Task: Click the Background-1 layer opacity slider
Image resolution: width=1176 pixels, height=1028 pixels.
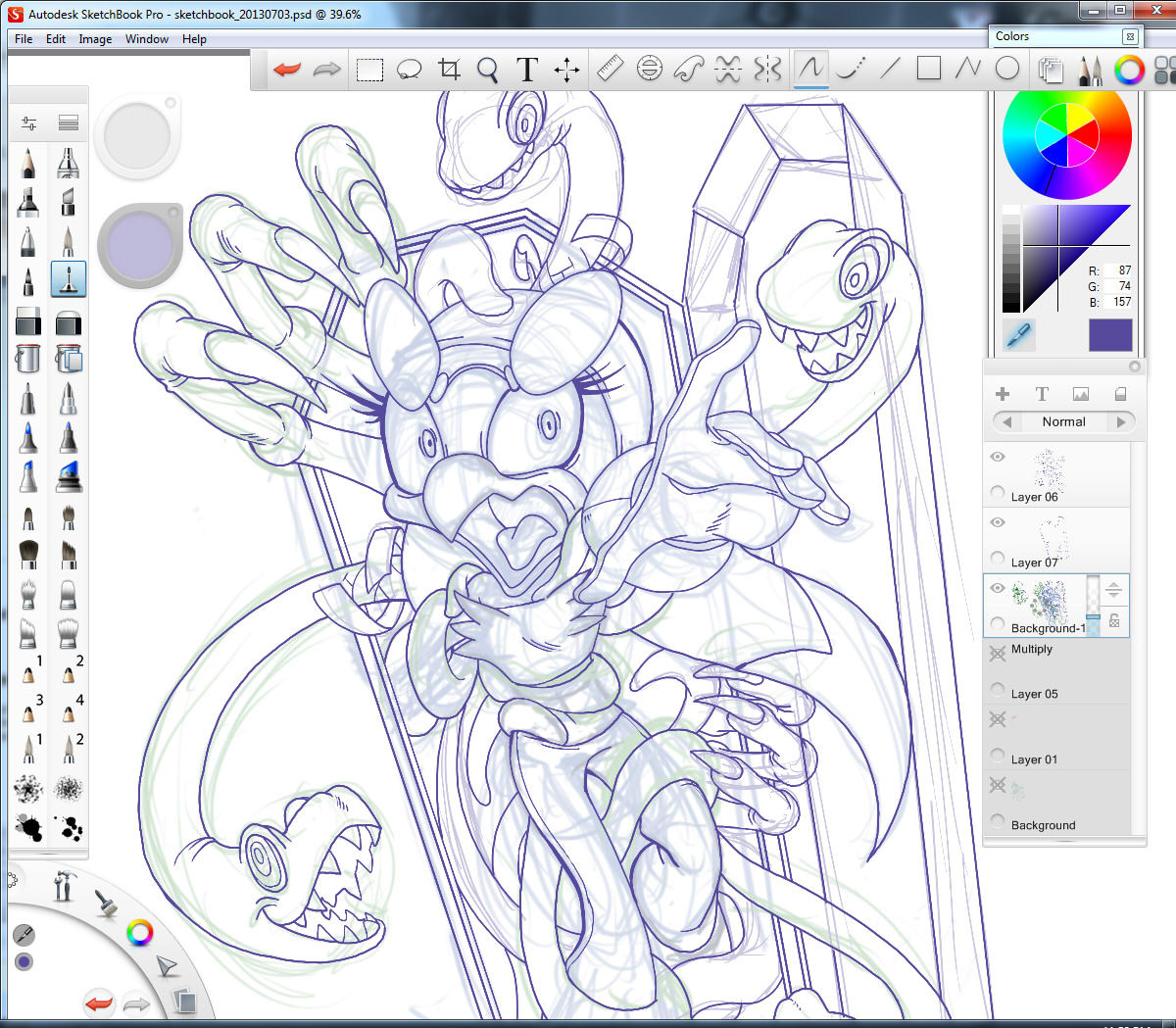Action: (x=1094, y=606)
